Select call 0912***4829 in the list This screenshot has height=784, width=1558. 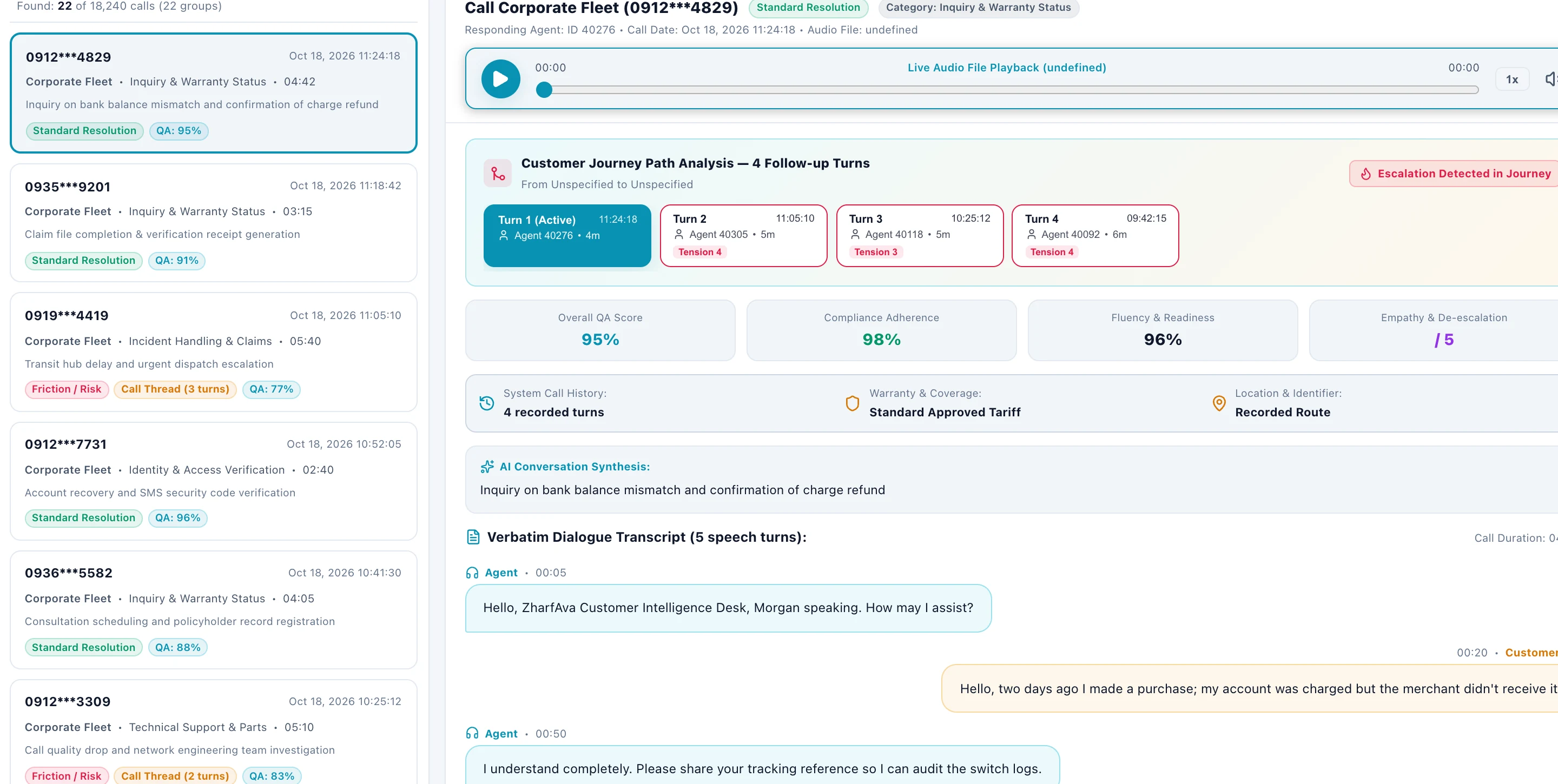(x=214, y=93)
